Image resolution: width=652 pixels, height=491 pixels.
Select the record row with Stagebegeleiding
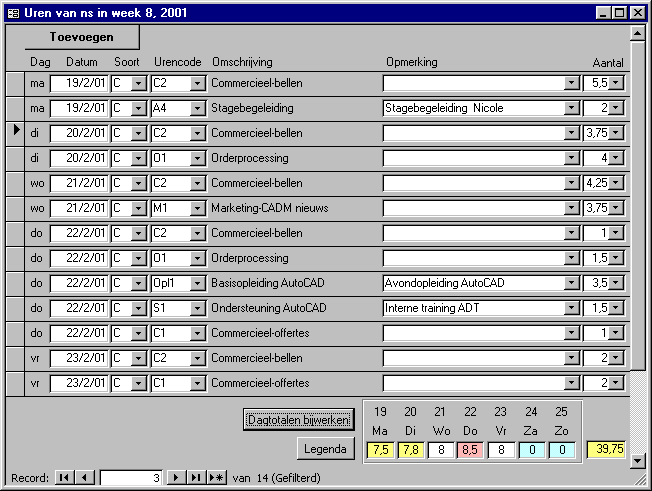[x=15, y=109]
